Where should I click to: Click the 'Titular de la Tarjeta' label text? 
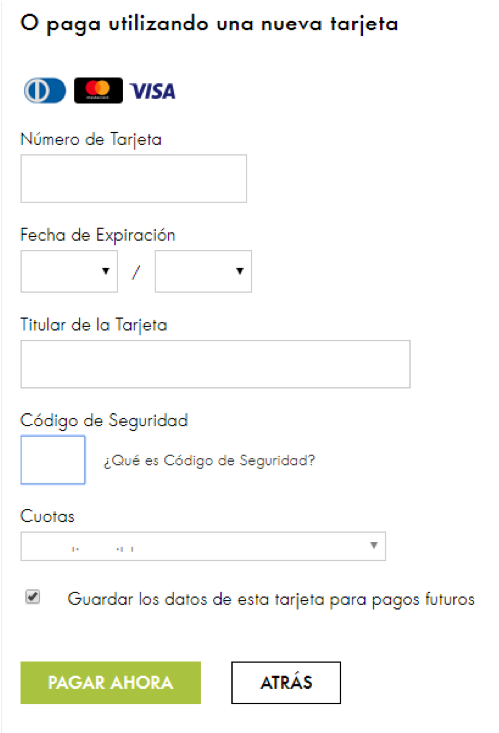[94, 325]
